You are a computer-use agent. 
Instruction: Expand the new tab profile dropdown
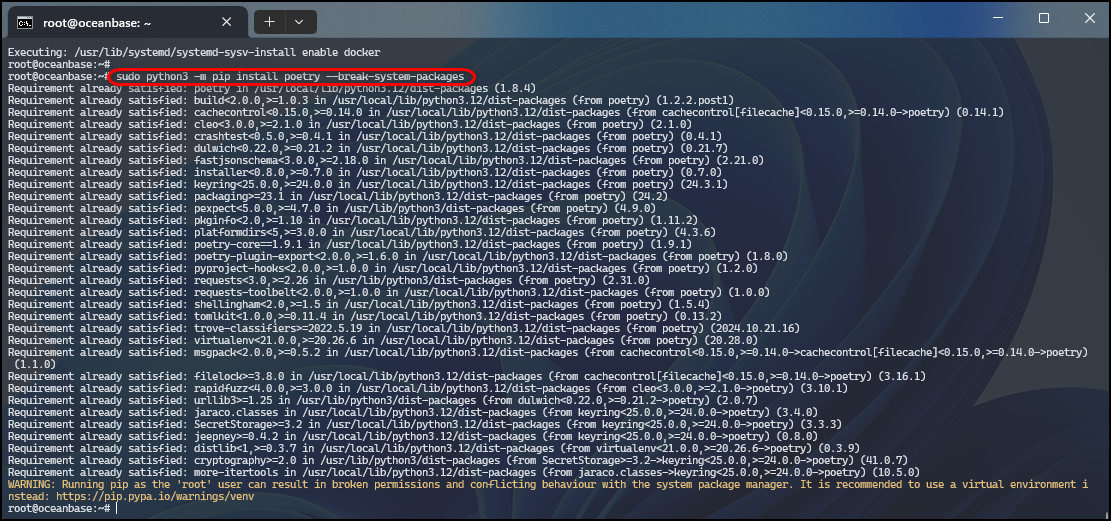pyautogui.click(x=299, y=22)
